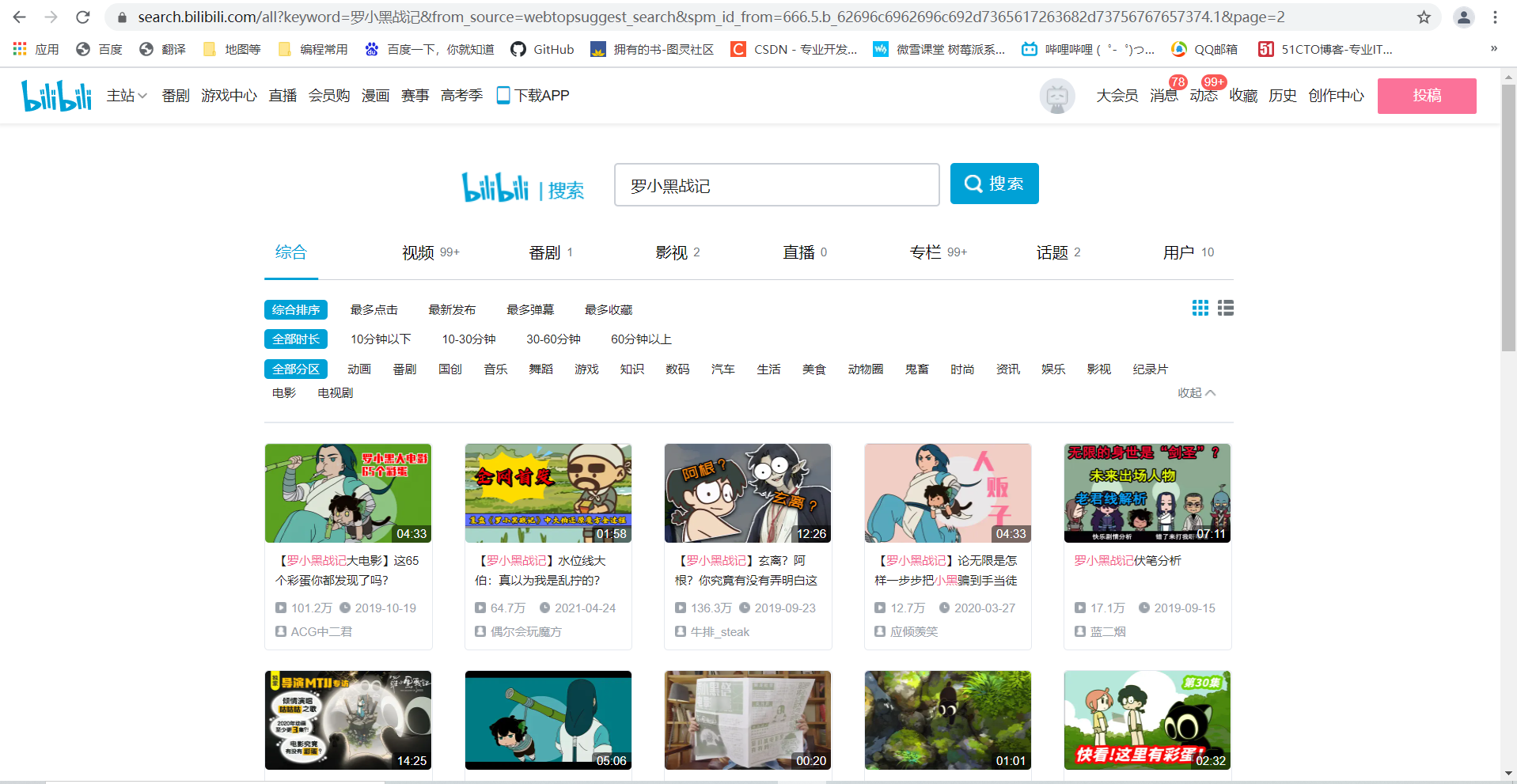This screenshot has width=1517, height=784.
Task: Click the user avatar in bilibili header
Action: [1057, 96]
